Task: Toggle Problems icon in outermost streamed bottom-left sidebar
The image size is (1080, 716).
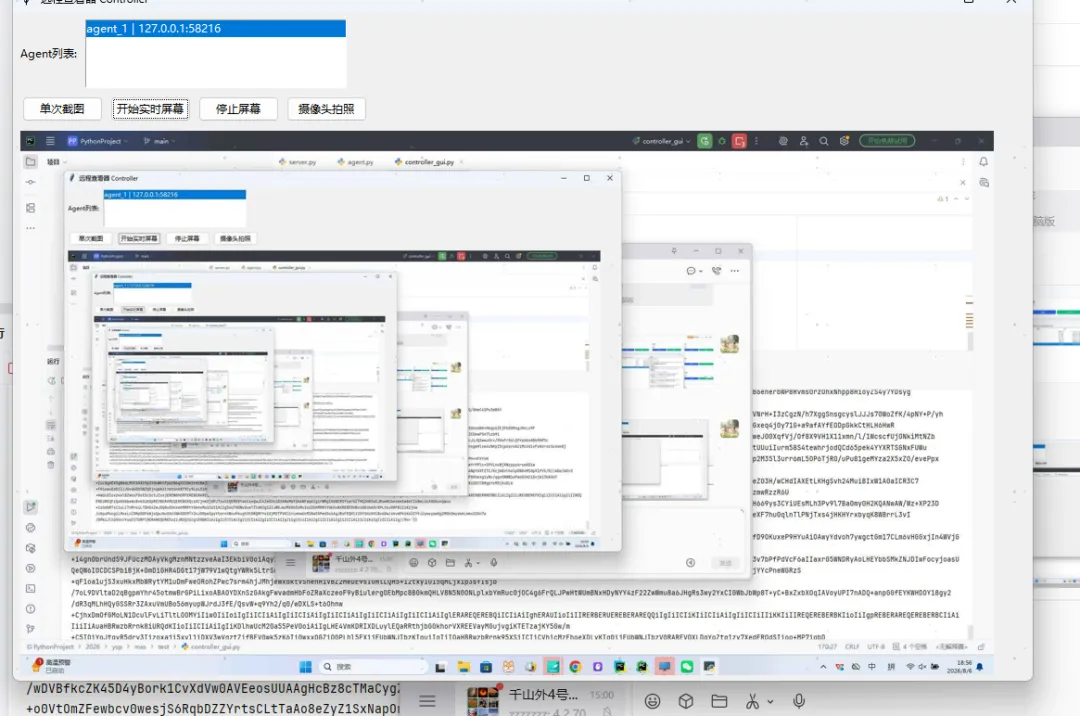Action: (30, 609)
